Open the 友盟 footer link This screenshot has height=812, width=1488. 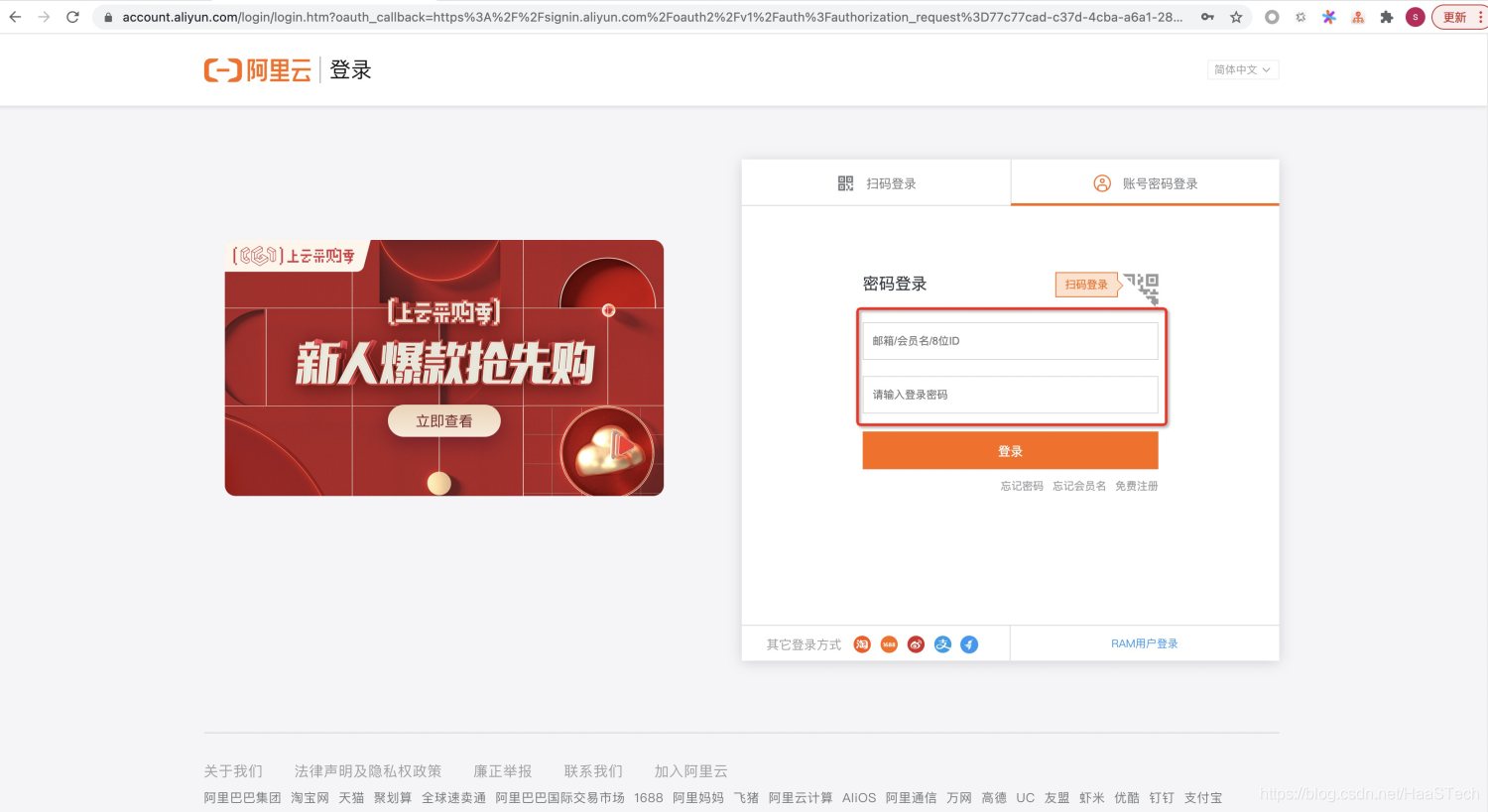tap(1057, 798)
